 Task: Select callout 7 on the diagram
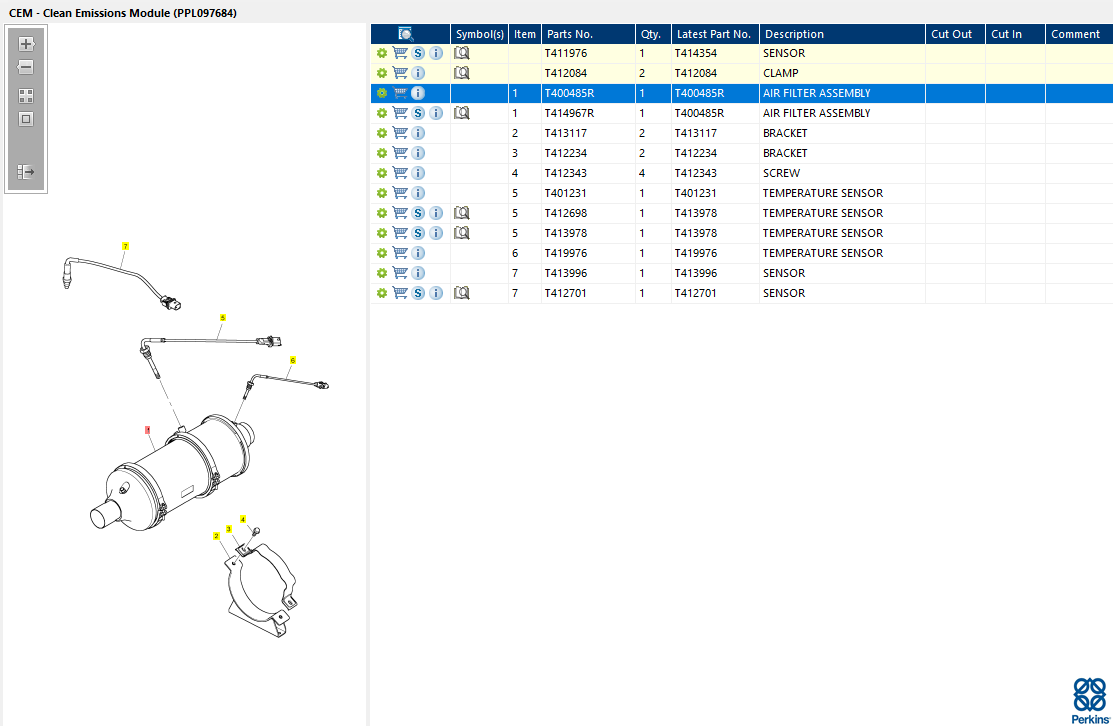pos(125,246)
